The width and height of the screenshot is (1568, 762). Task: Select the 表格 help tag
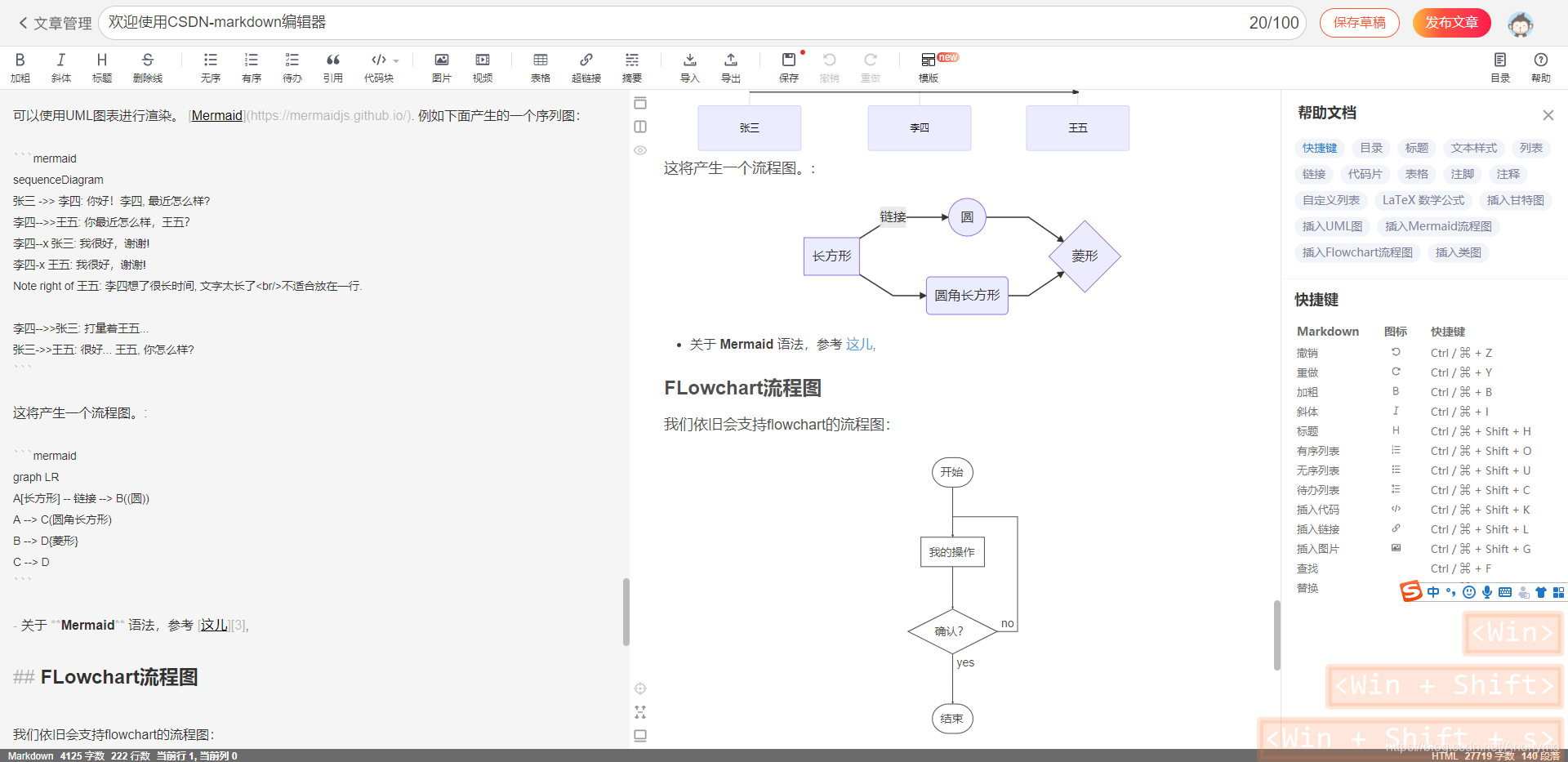(x=1417, y=174)
